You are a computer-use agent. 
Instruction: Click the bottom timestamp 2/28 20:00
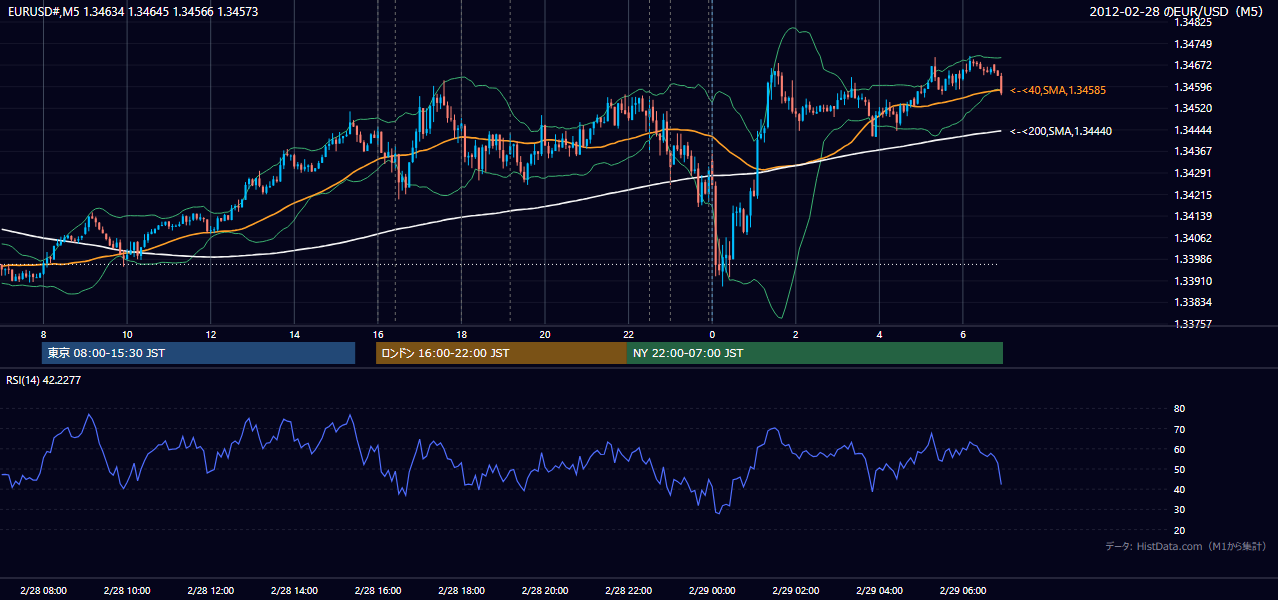[x=544, y=591]
